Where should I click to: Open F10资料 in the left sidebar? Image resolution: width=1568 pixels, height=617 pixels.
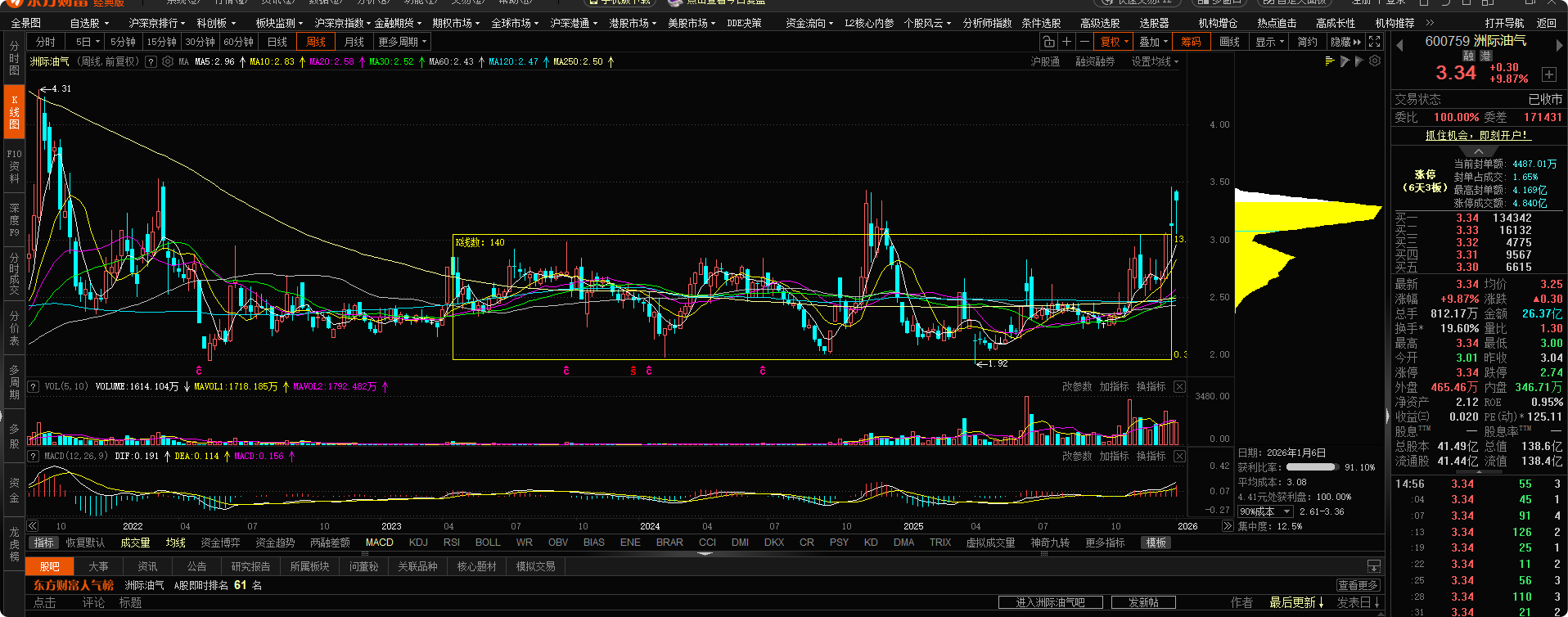pyautogui.click(x=14, y=166)
